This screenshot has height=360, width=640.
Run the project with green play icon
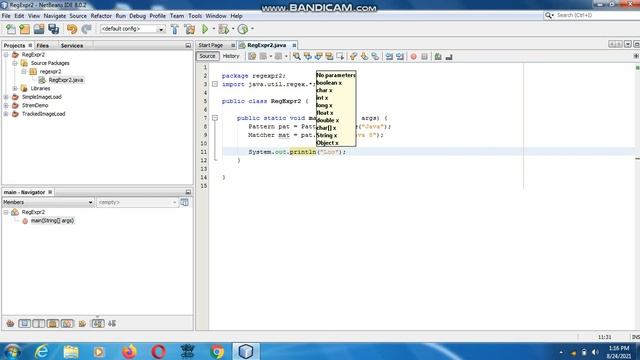pos(205,29)
